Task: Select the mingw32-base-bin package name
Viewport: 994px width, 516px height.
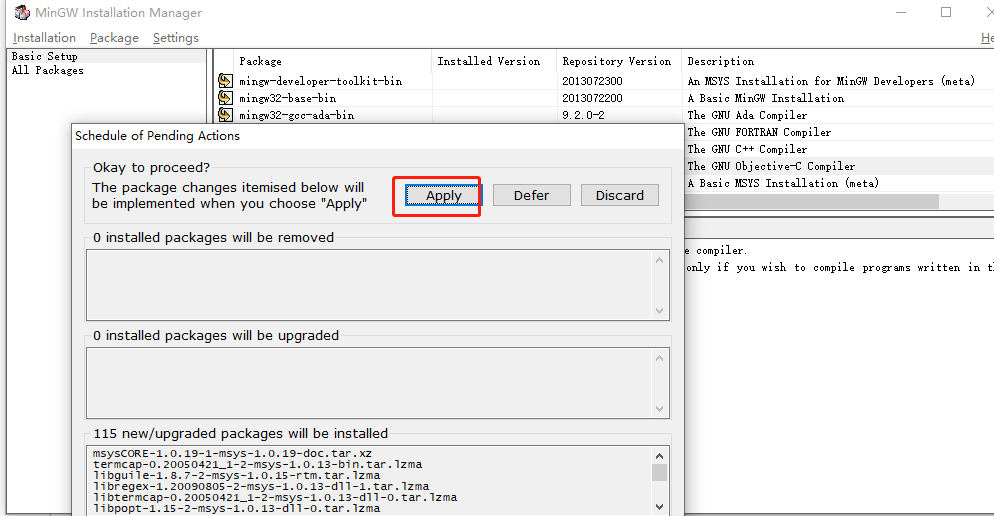Action: [x=287, y=98]
